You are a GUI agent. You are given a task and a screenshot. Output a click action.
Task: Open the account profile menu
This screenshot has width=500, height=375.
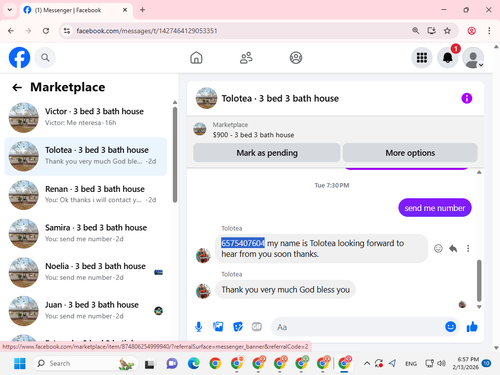(x=473, y=58)
